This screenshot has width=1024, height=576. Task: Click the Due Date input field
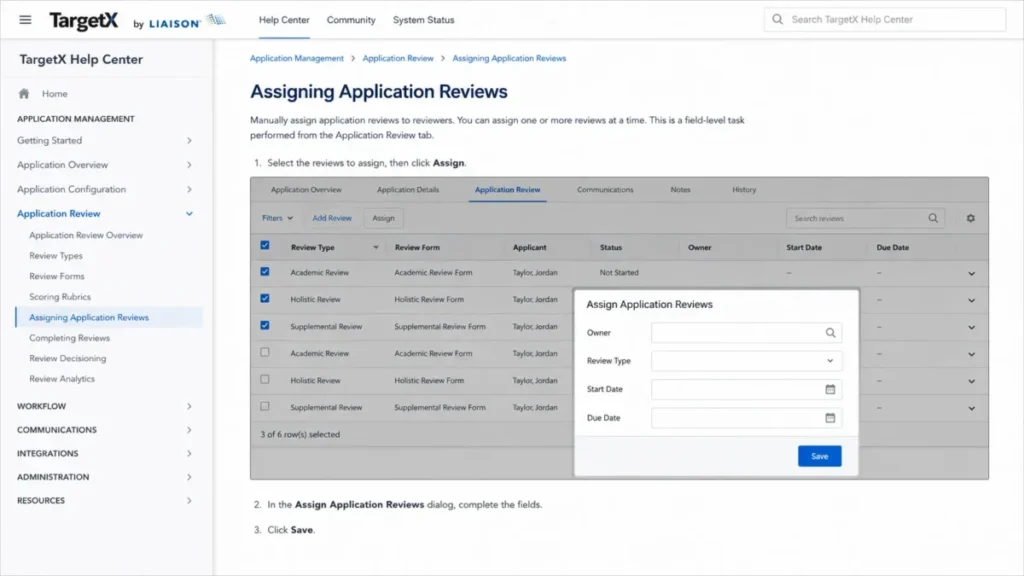746,418
